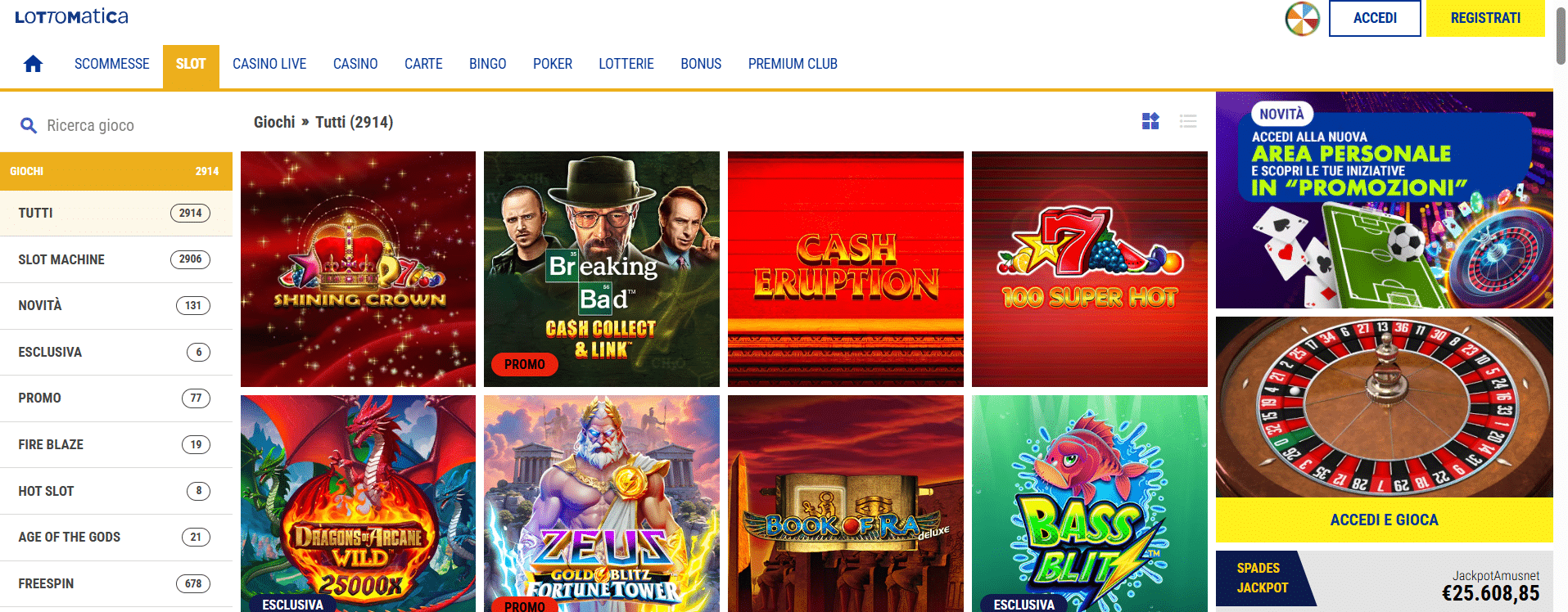Go to the home icon
This screenshot has height=612, width=1568.
coord(33,64)
